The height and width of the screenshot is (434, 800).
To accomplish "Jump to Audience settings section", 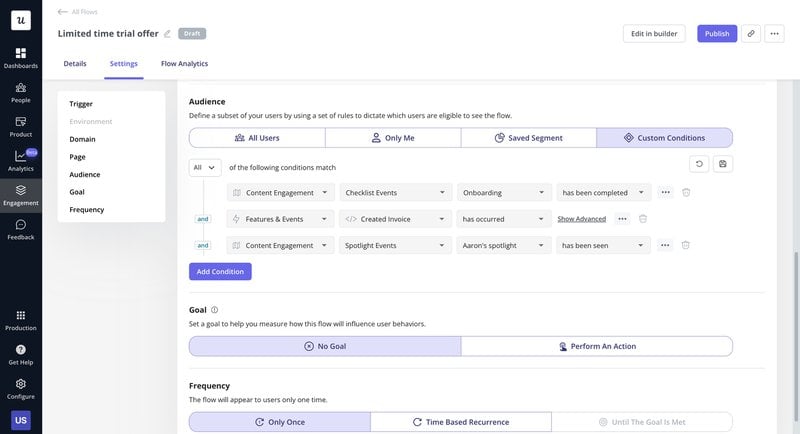I will 85,174.
